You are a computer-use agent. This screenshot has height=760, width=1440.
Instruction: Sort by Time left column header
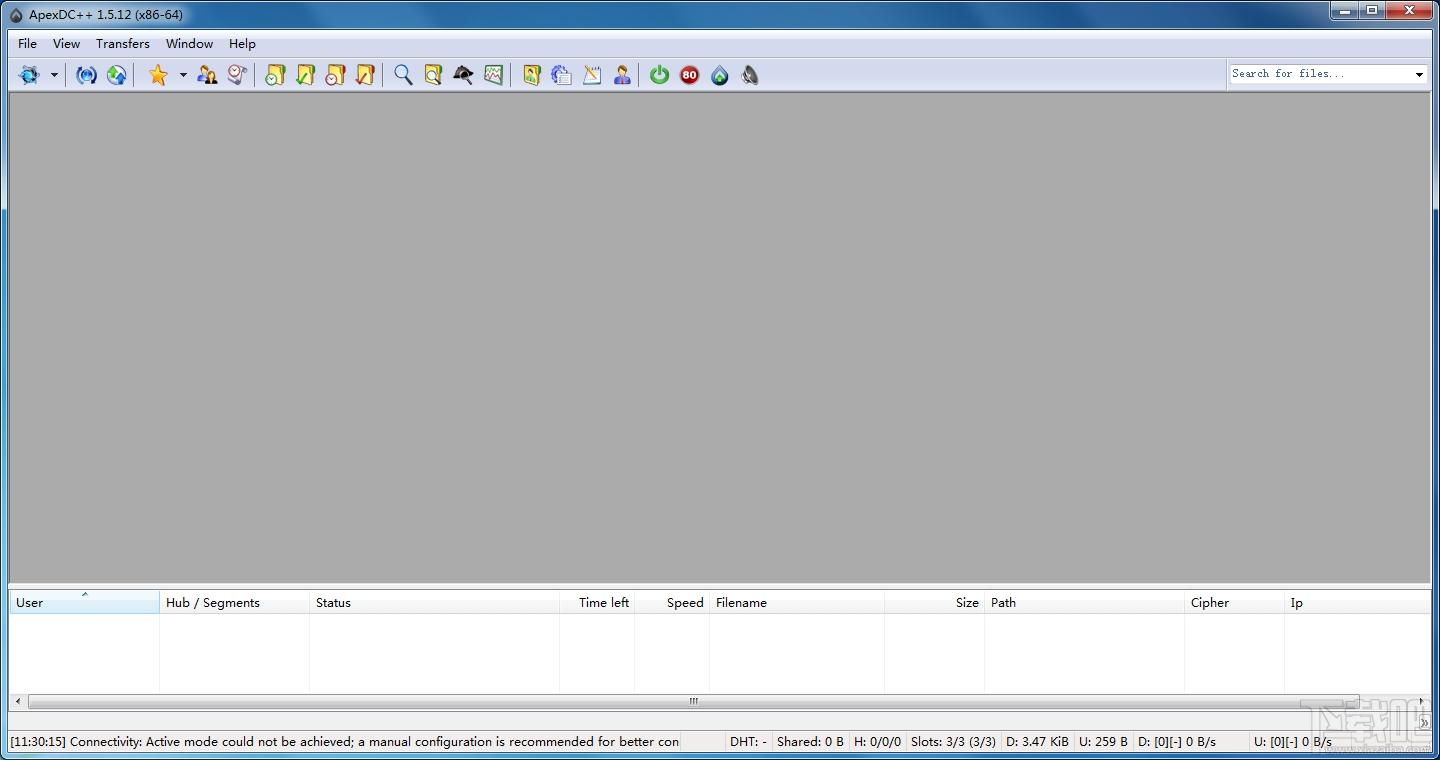click(597, 602)
